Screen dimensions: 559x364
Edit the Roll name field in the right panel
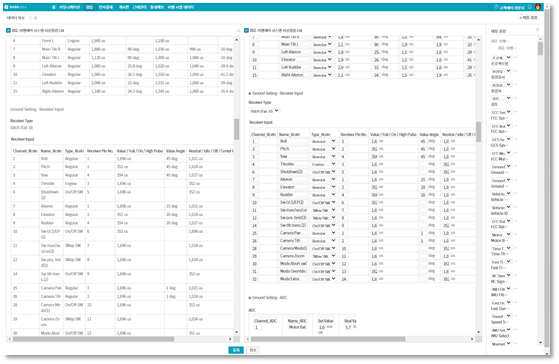(293, 141)
